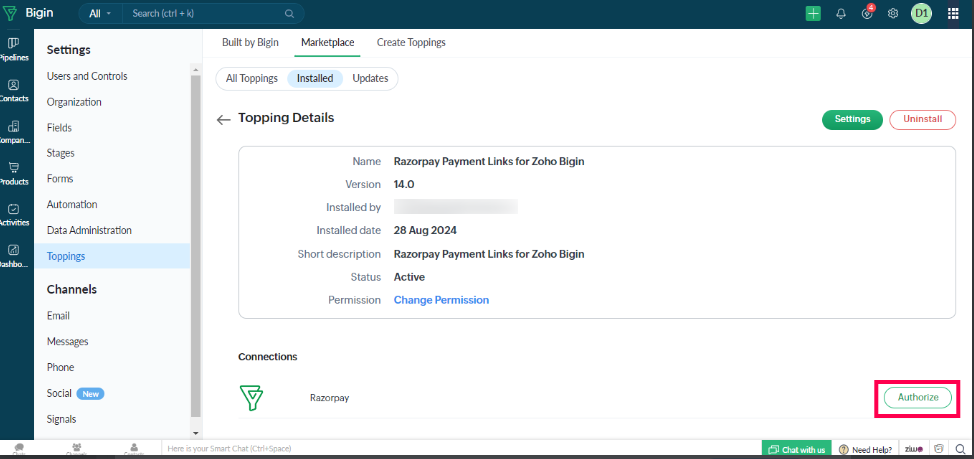The height and width of the screenshot is (459, 974).
Task: Select Toppings in settings sidebar
Action: [112, 256]
